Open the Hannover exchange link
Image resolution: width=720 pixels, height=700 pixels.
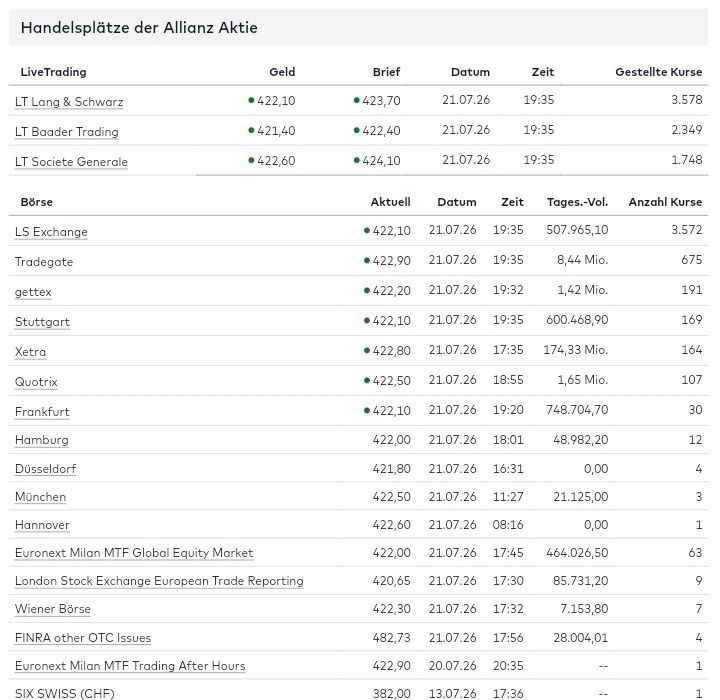tap(42, 525)
